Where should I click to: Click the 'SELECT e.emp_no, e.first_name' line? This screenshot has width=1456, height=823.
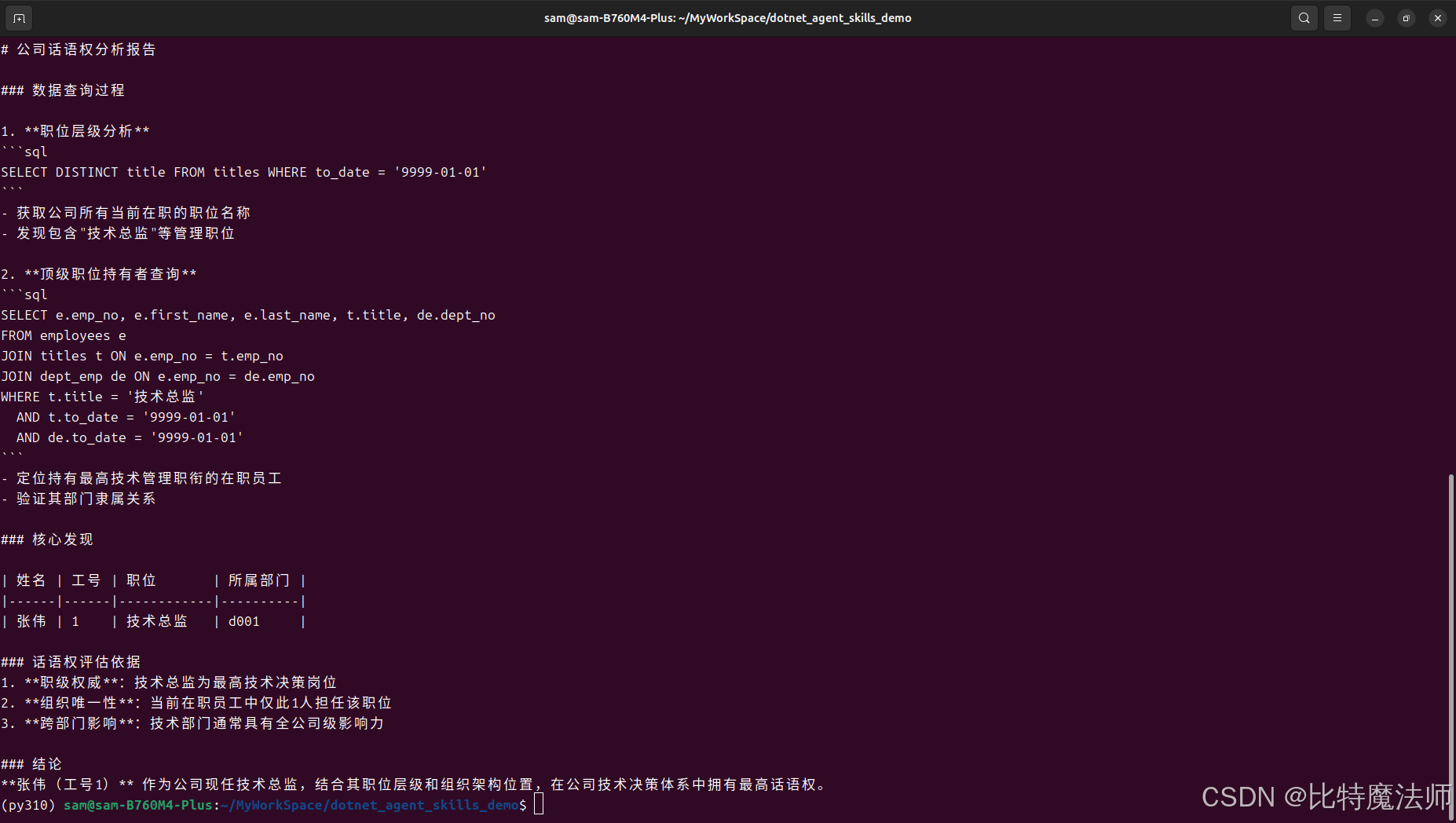(248, 315)
